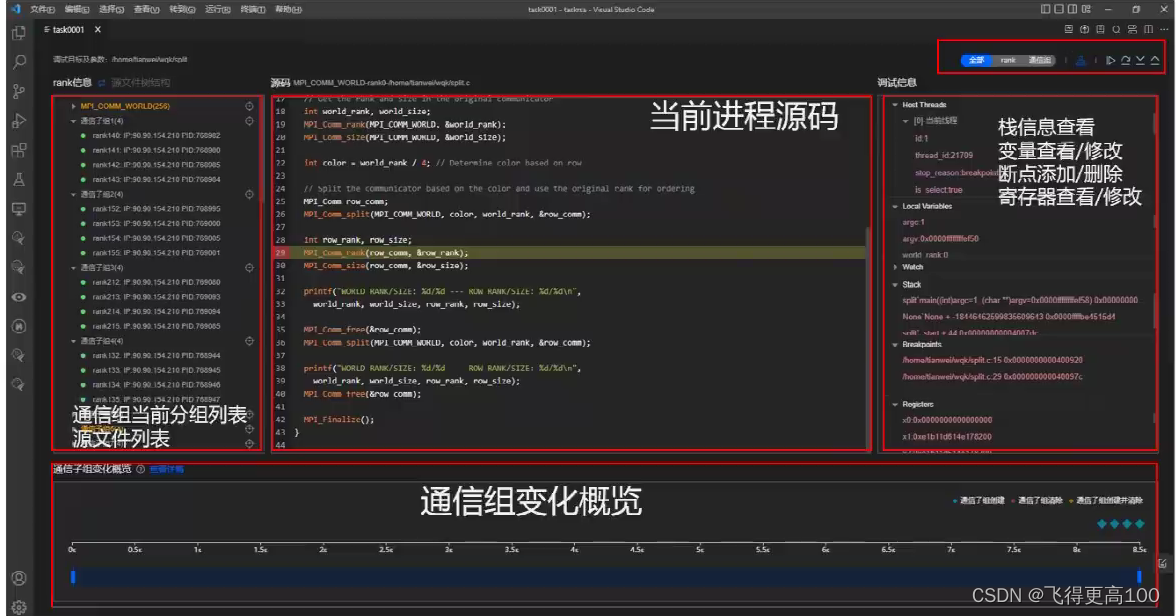The image size is (1176, 616).
Task: Toggle panel layout icon in title bar
Action: point(1059,9)
